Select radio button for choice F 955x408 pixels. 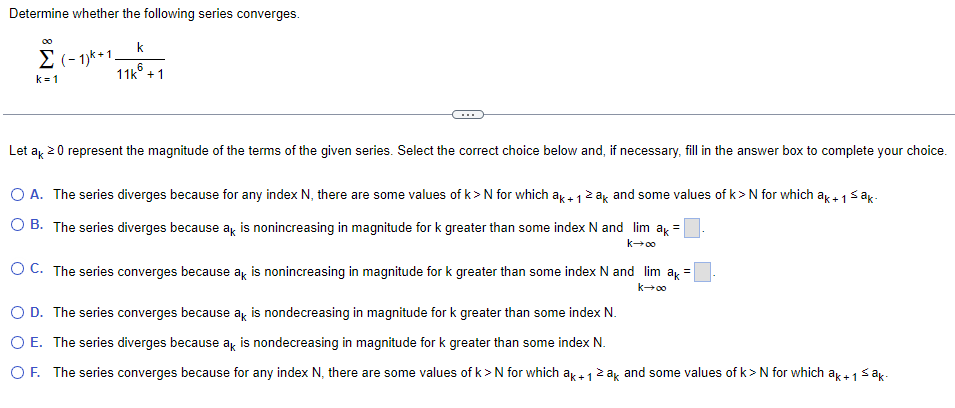(18, 372)
